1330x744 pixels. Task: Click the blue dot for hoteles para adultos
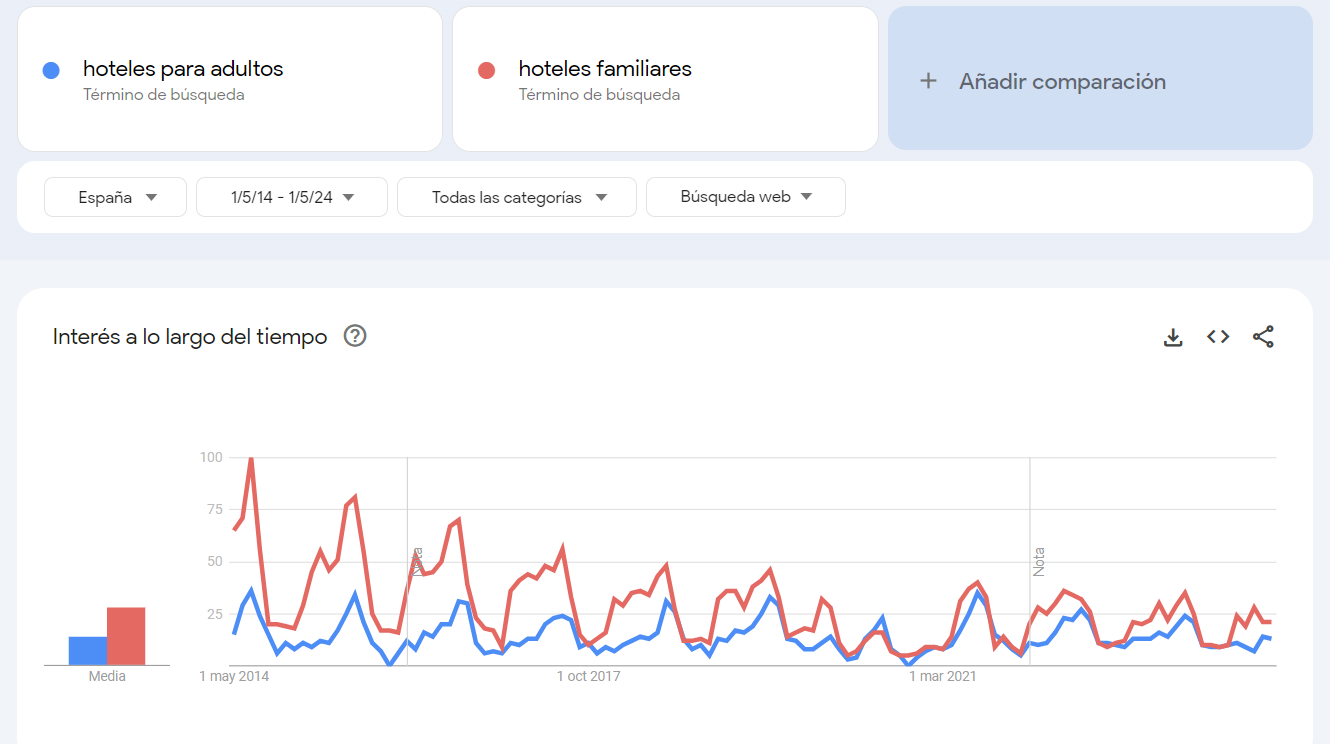pyautogui.click(x=51, y=70)
